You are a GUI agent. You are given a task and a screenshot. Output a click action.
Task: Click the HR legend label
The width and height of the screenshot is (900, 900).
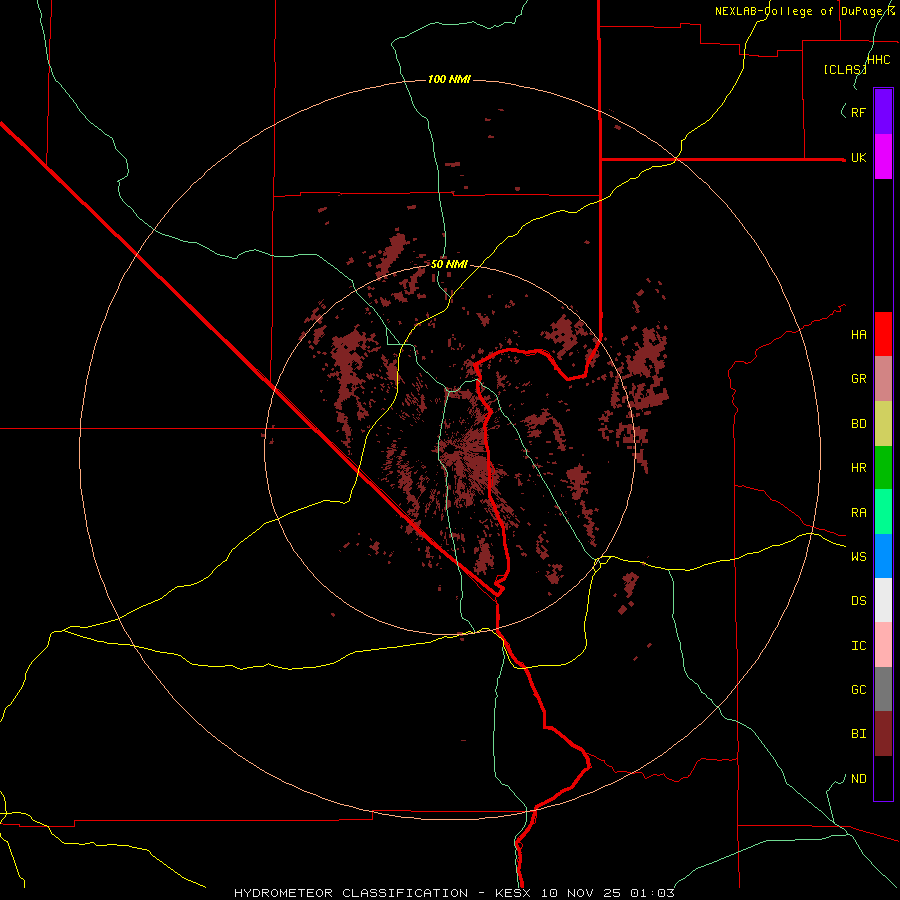tap(859, 468)
